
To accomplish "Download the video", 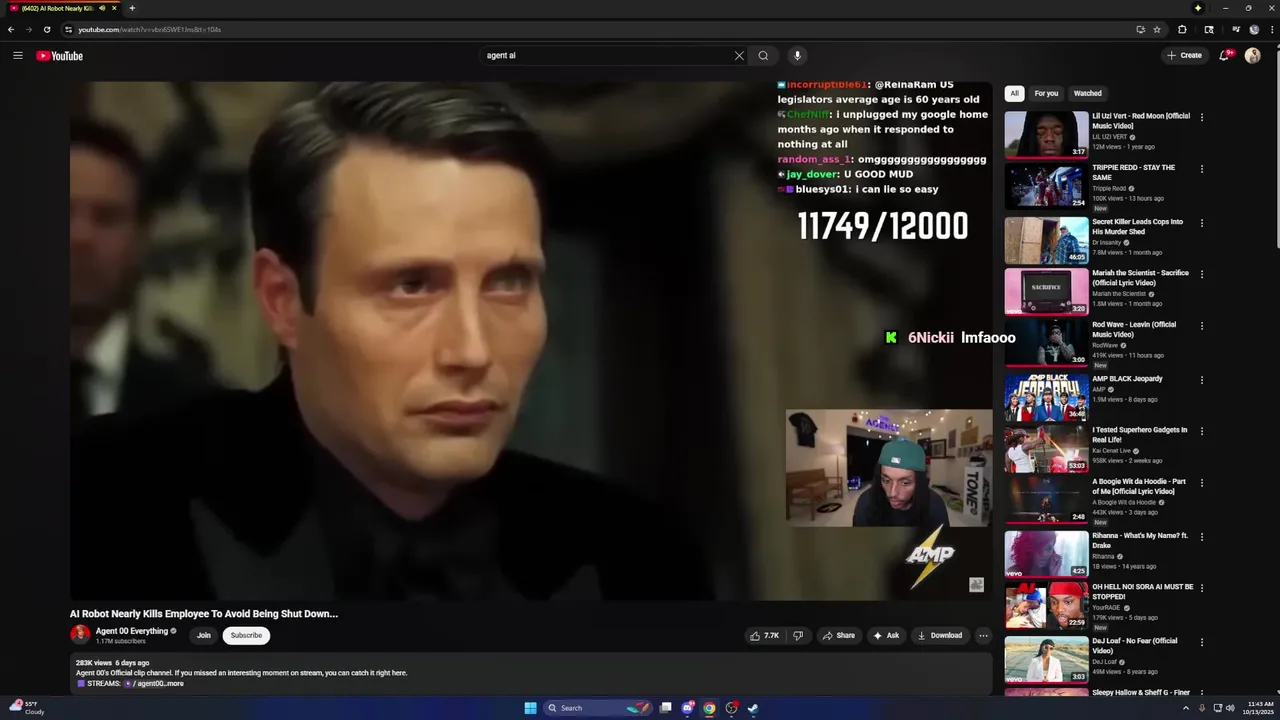I will [940, 635].
